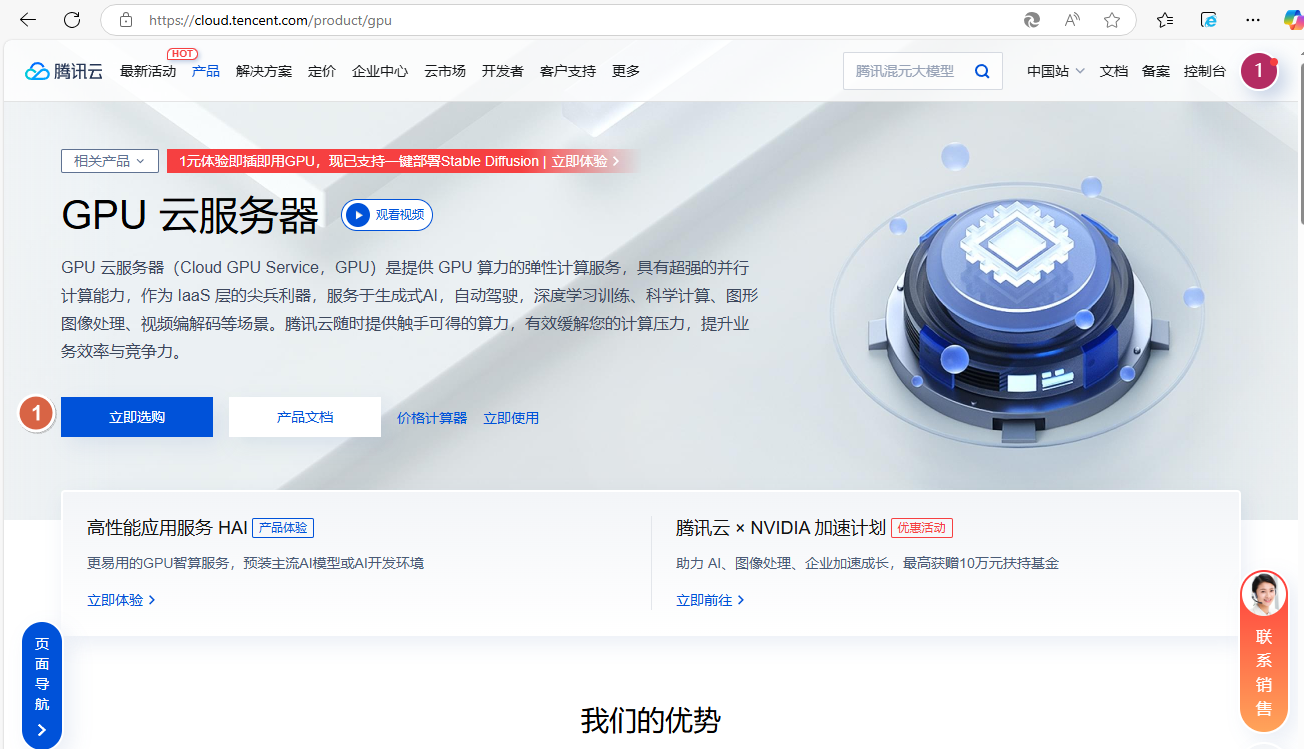Click the text 最高获赠10万元扶持基金
This screenshot has height=749, width=1304.
981,563
